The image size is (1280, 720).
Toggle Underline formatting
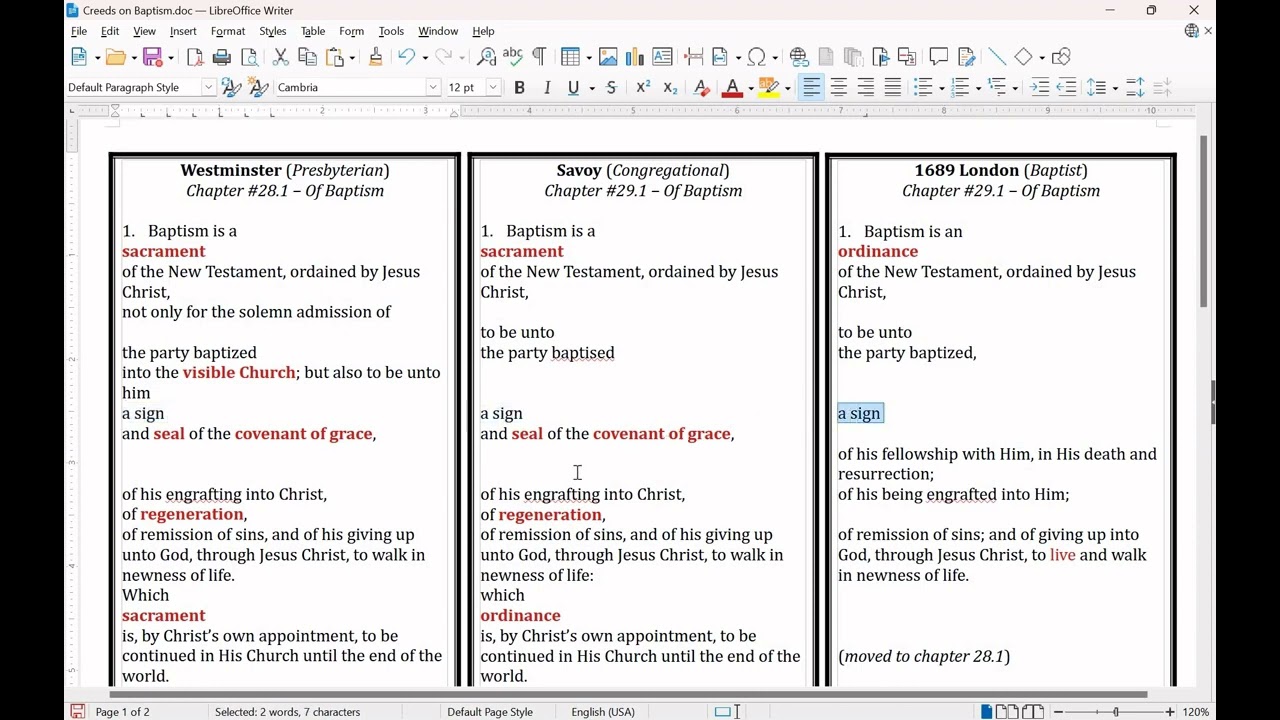coord(573,87)
